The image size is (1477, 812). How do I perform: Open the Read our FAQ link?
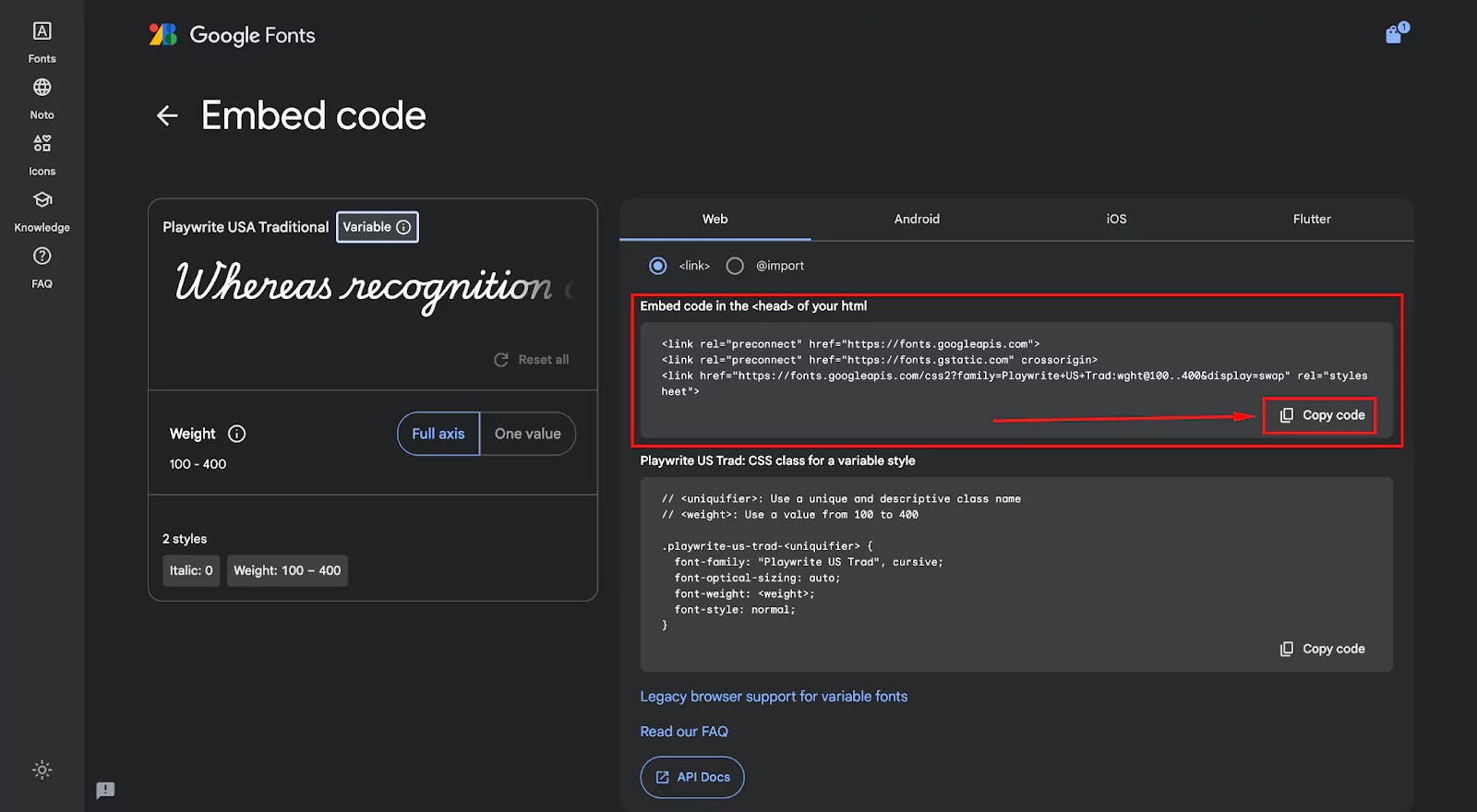click(x=684, y=732)
